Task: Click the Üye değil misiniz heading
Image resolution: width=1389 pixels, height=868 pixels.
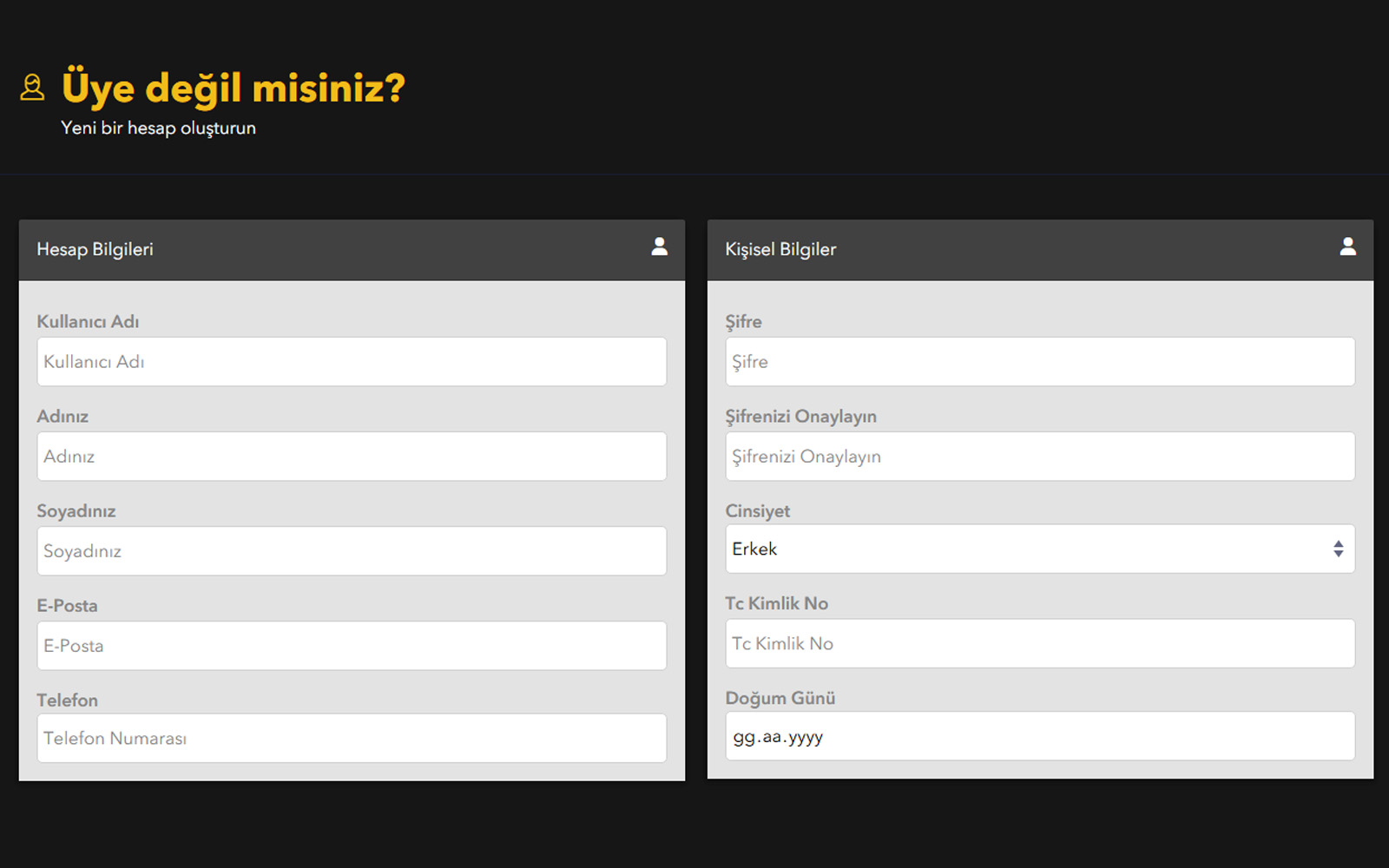Action: [x=233, y=87]
